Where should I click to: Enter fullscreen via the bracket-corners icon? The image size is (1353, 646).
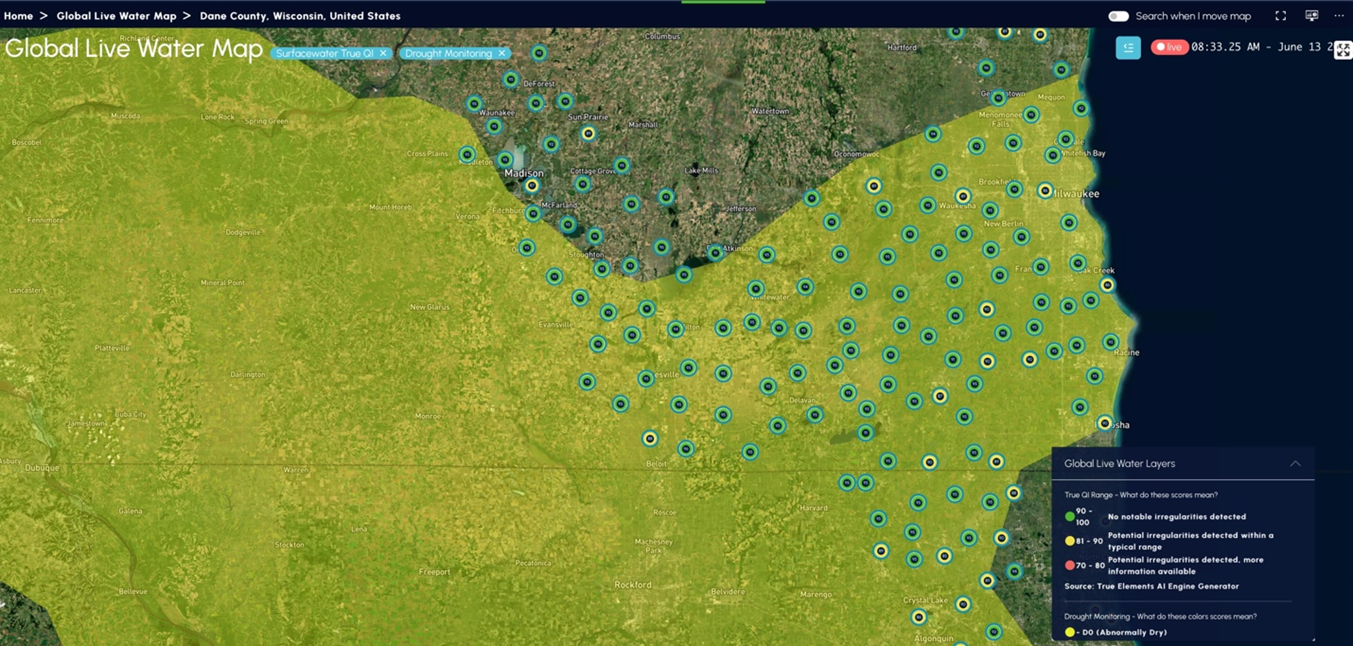pos(1280,16)
